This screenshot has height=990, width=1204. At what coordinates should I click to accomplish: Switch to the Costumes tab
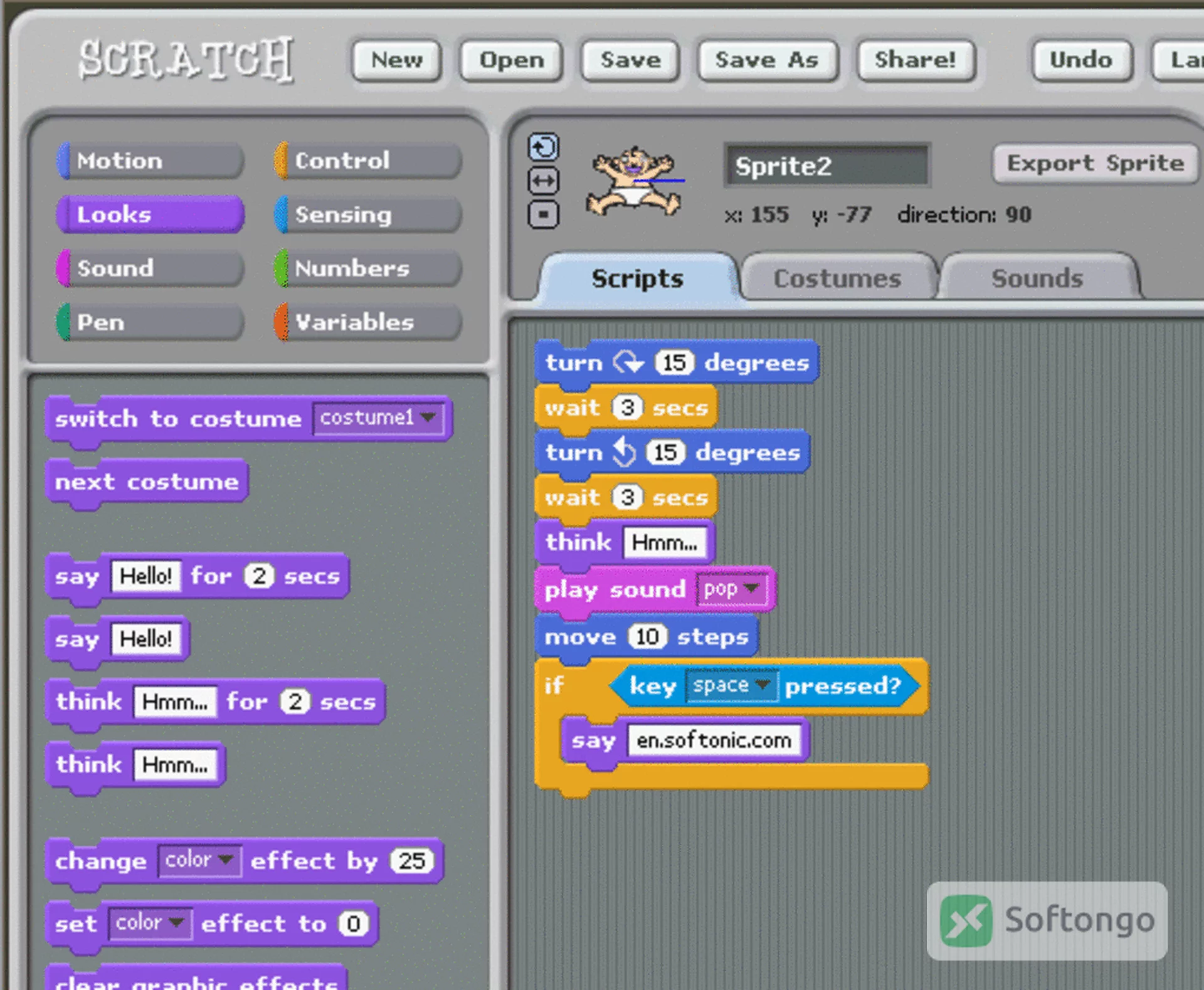click(x=838, y=278)
